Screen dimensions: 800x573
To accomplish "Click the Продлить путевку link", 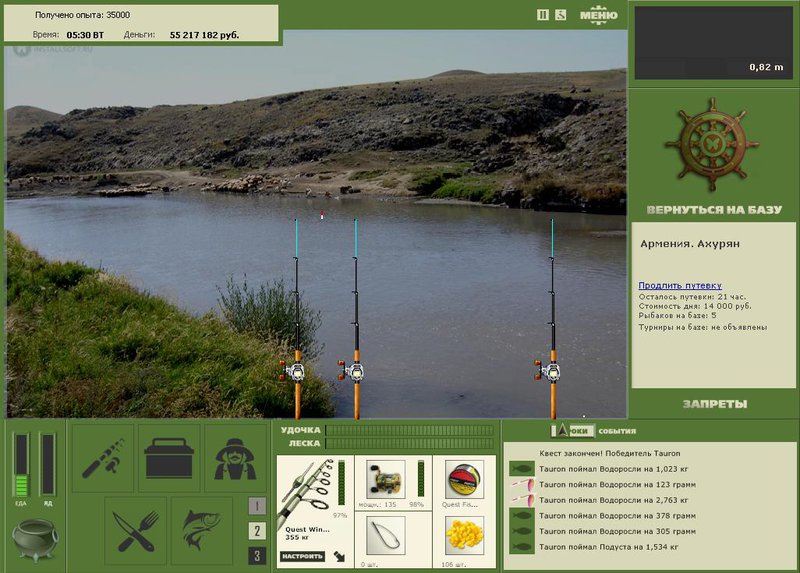I will (680, 285).
